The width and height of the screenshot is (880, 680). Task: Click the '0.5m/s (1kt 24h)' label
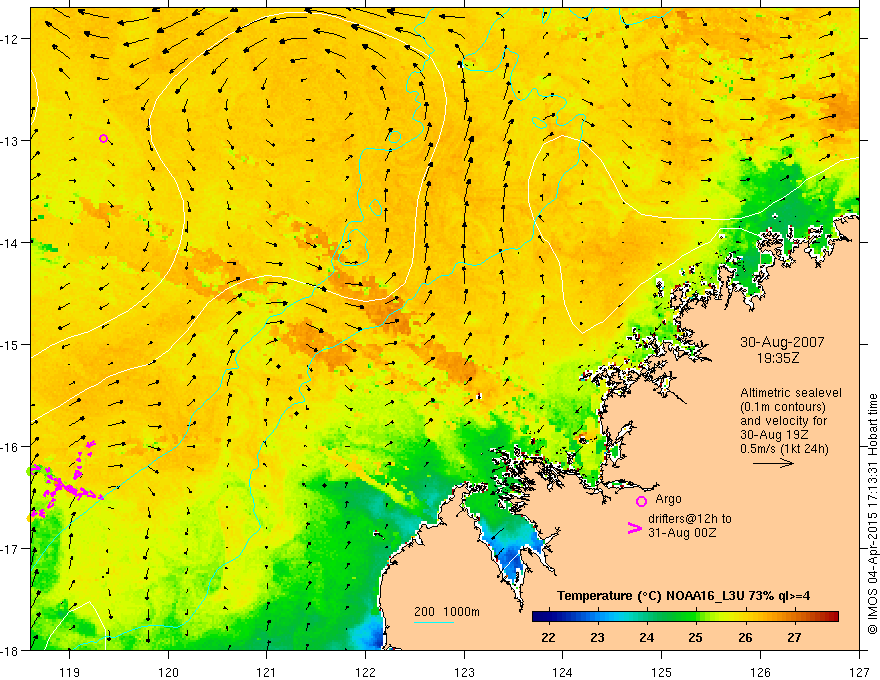(x=784, y=449)
